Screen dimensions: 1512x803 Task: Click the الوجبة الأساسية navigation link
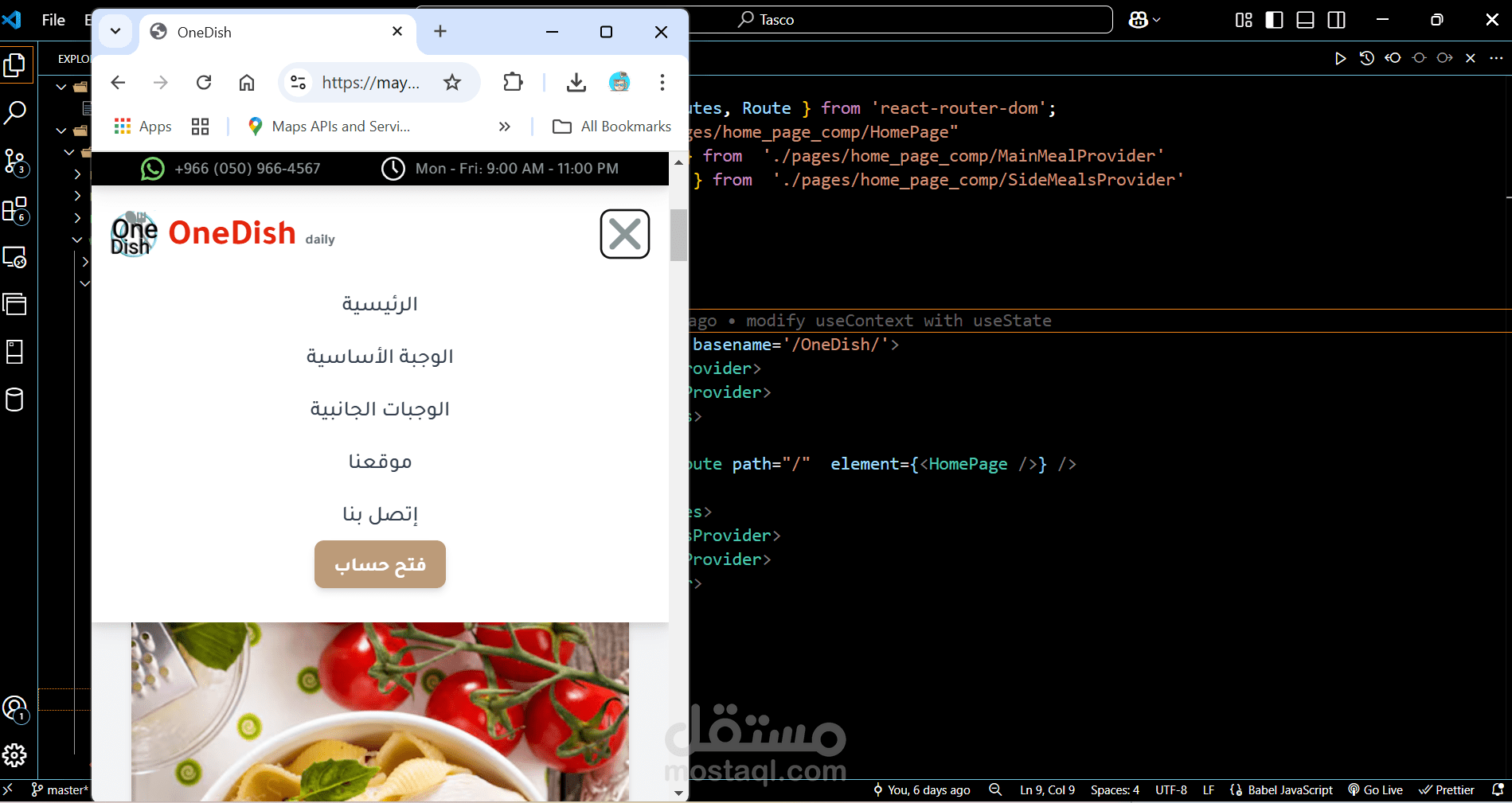(380, 357)
